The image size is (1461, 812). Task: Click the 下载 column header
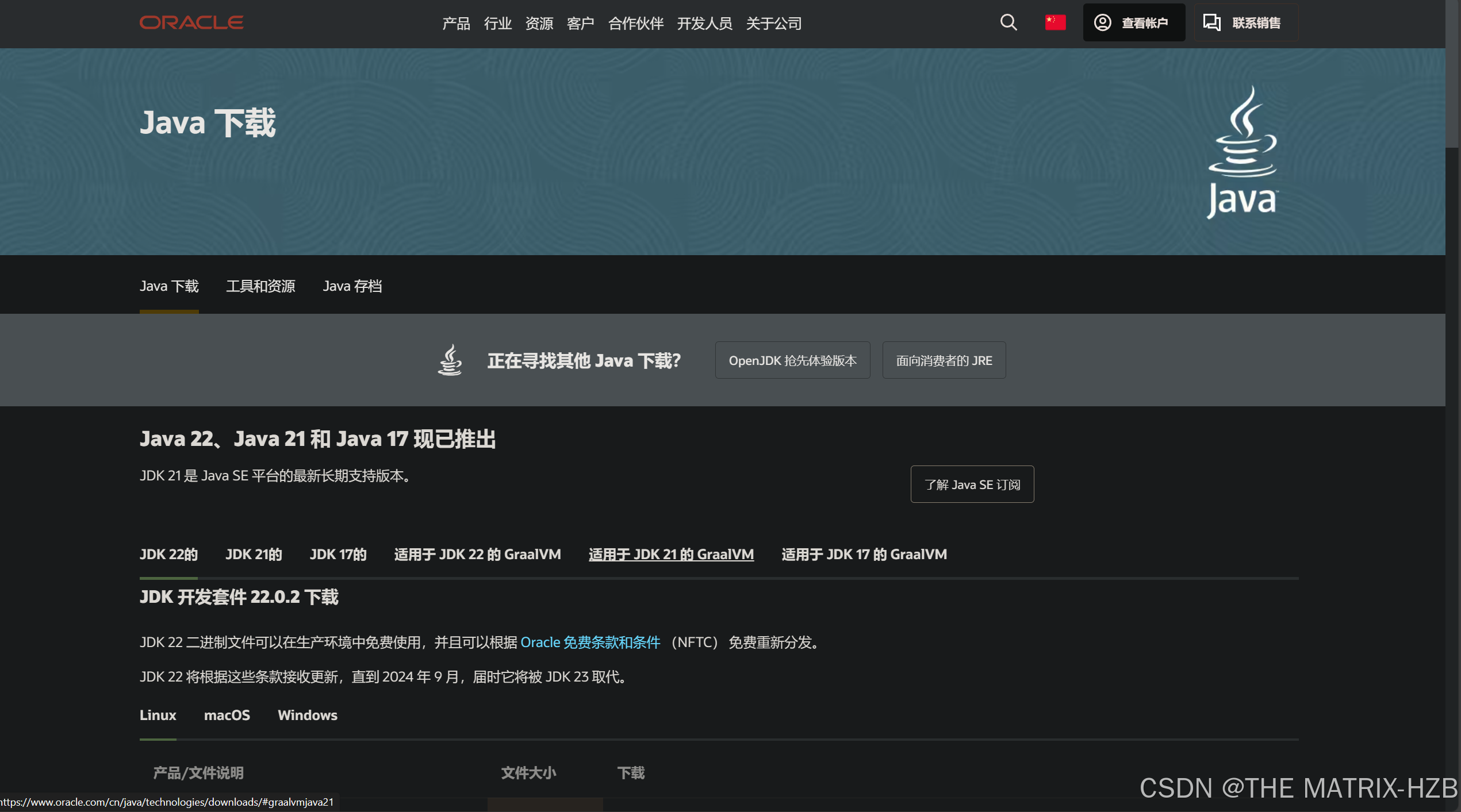click(631, 773)
